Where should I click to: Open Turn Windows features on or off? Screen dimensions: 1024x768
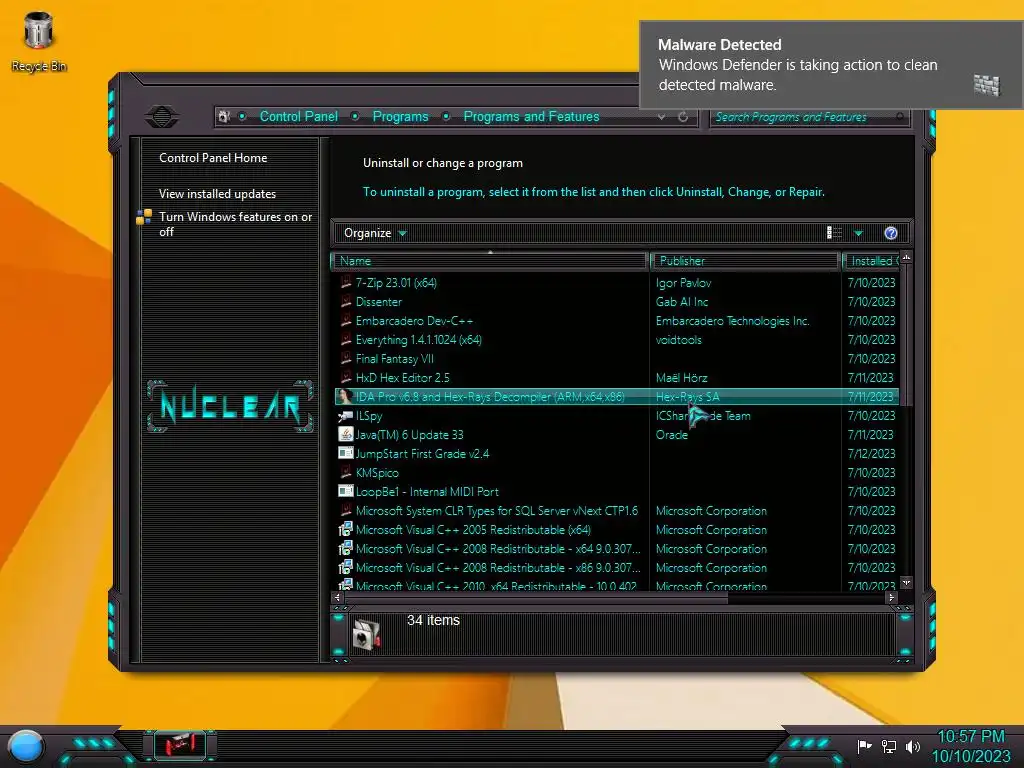(x=235, y=224)
